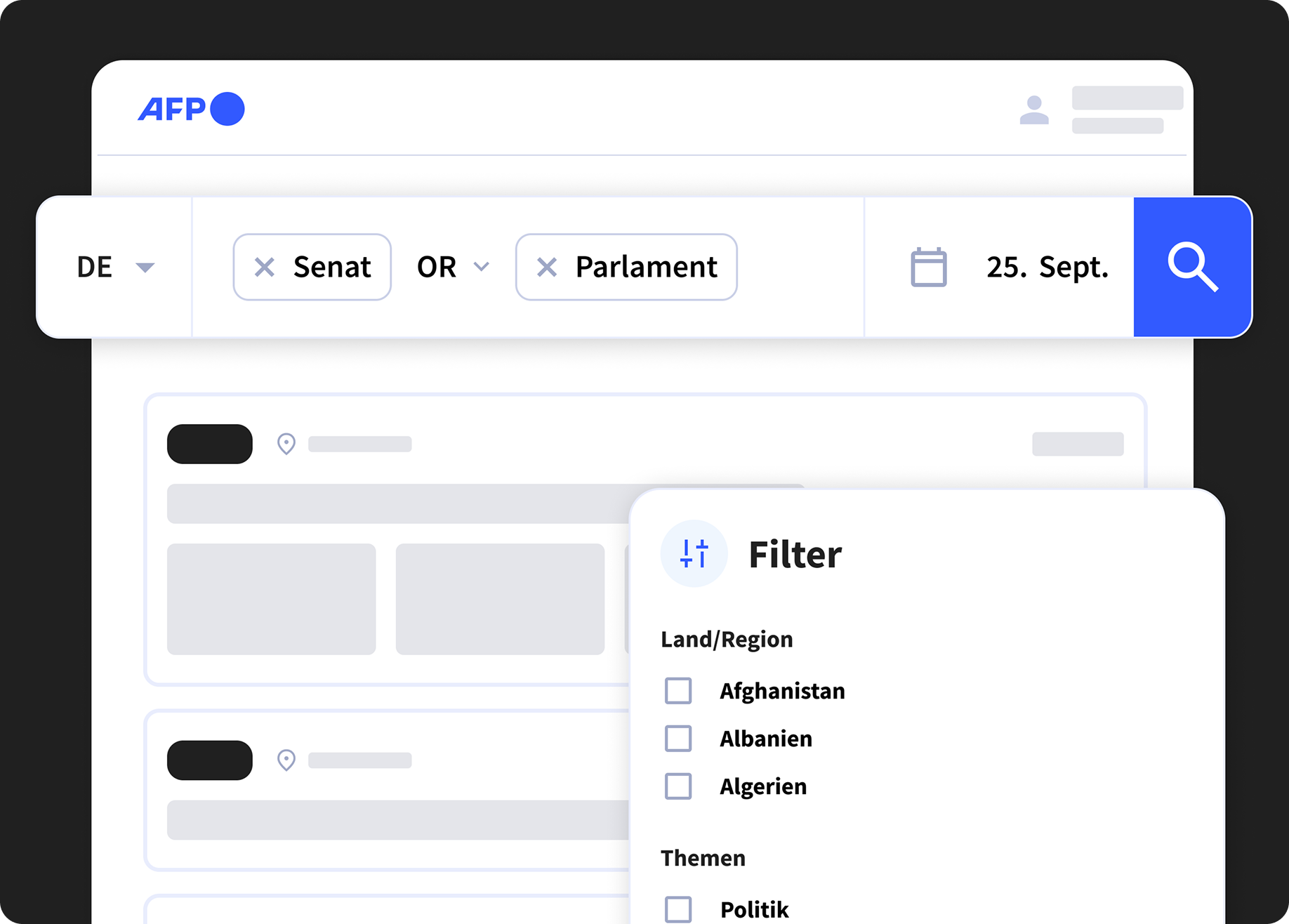Viewport: 1289px width, 924px height.
Task: Click the blue search magnifier button
Action: click(x=1192, y=267)
